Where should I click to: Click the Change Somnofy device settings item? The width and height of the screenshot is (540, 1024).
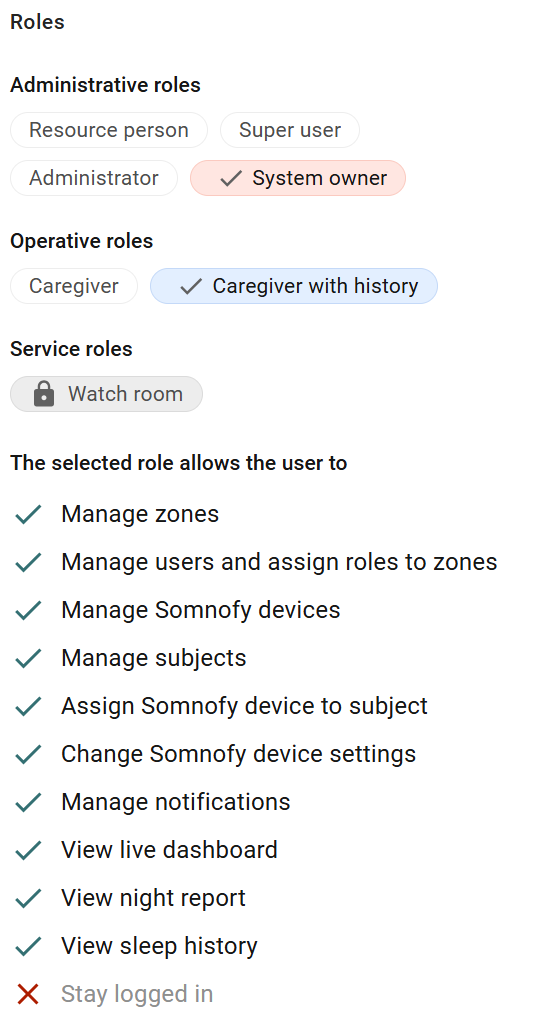238,754
